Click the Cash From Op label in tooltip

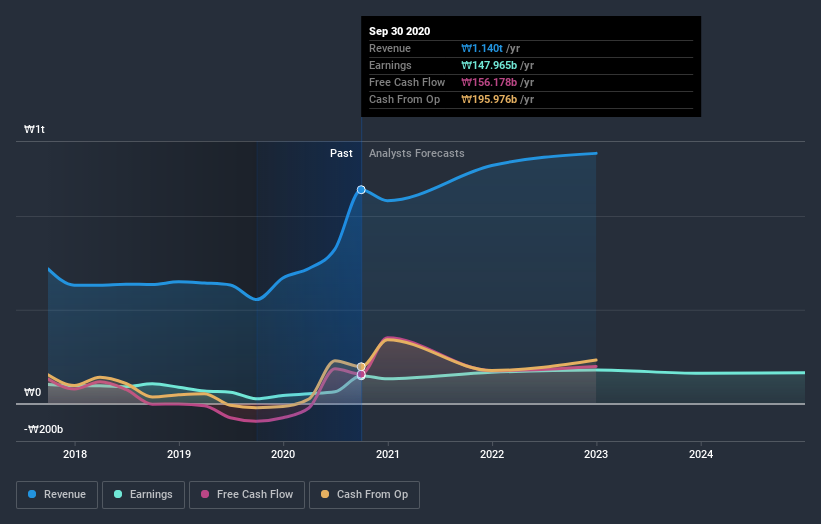click(x=404, y=99)
